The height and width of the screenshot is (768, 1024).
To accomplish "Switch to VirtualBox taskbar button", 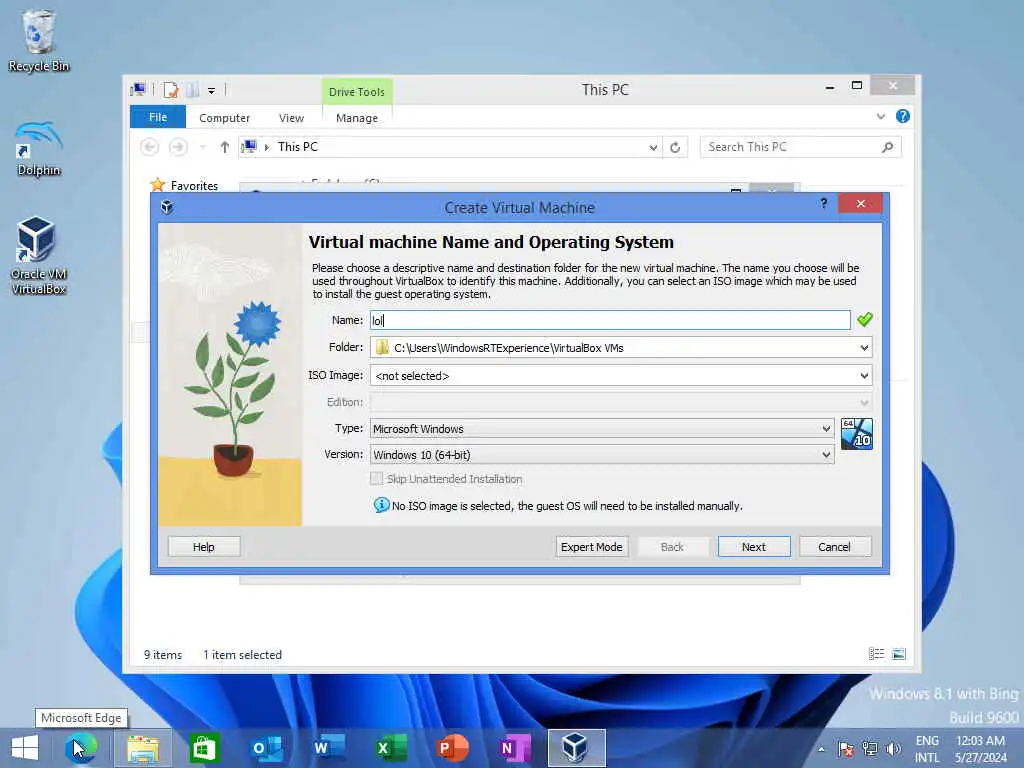I will [577, 748].
